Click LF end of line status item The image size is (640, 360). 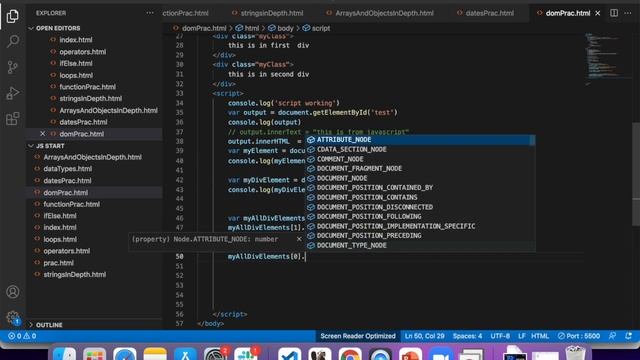pyautogui.click(x=521, y=336)
